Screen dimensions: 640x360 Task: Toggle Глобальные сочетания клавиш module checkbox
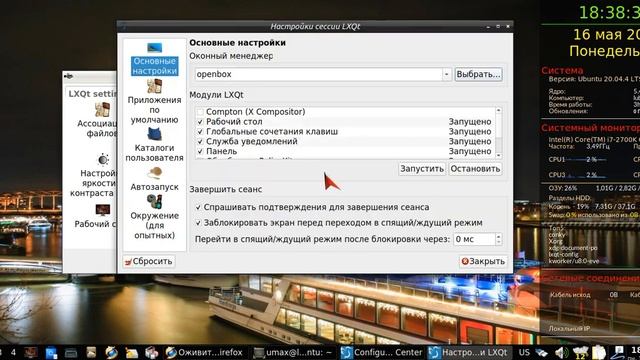click(200, 131)
